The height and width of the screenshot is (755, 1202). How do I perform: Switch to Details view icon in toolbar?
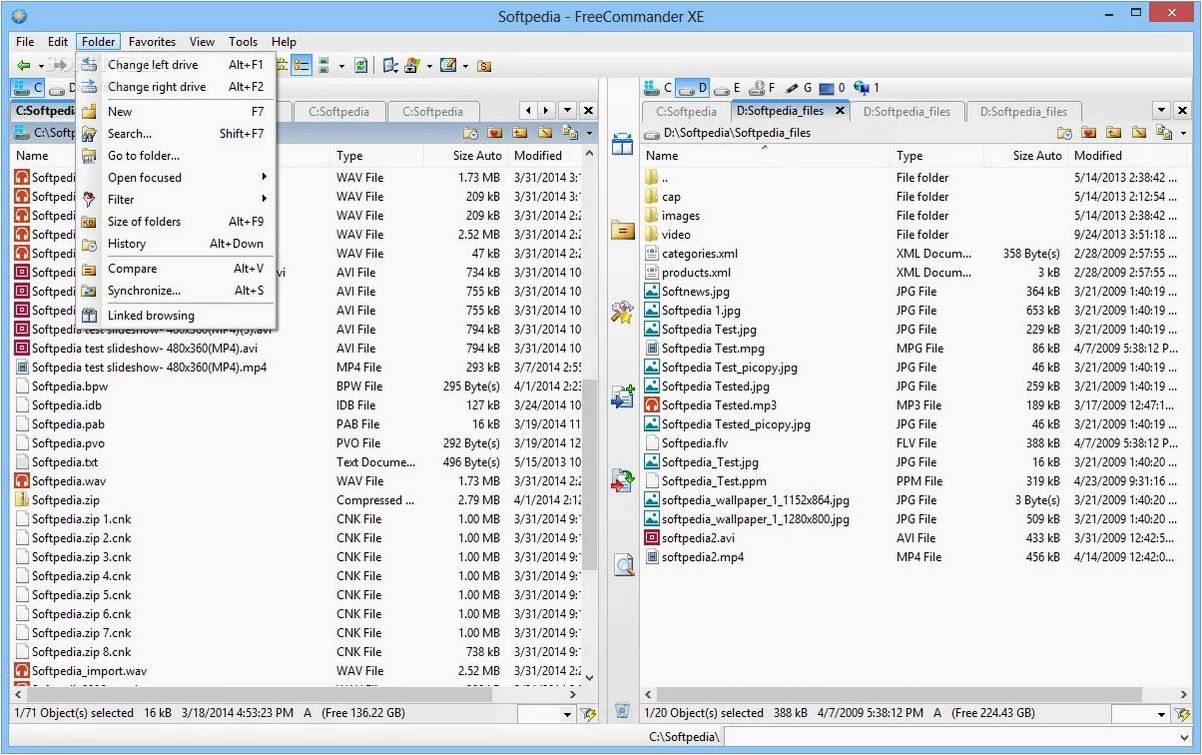click(x=301, y=66)
